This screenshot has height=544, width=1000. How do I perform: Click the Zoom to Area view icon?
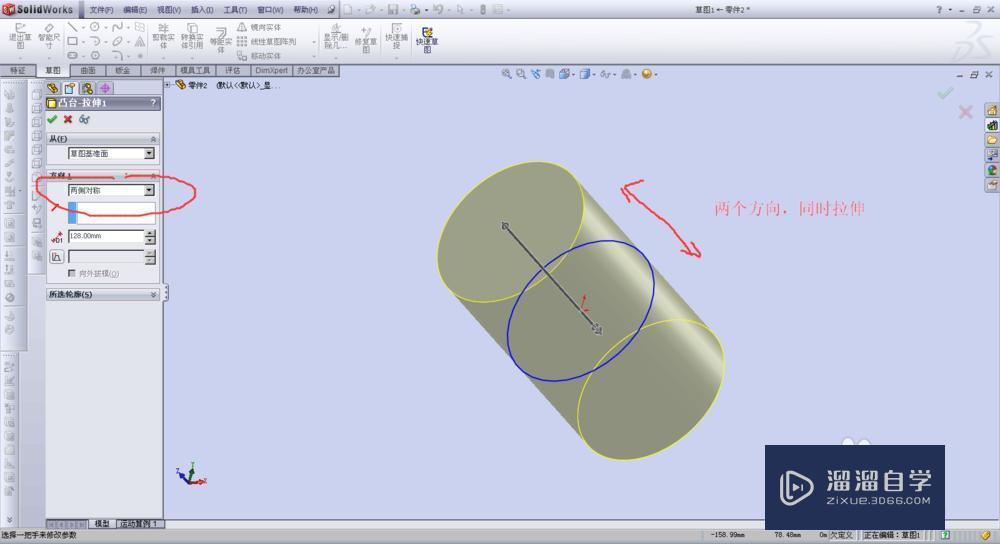tap(521, 74)
